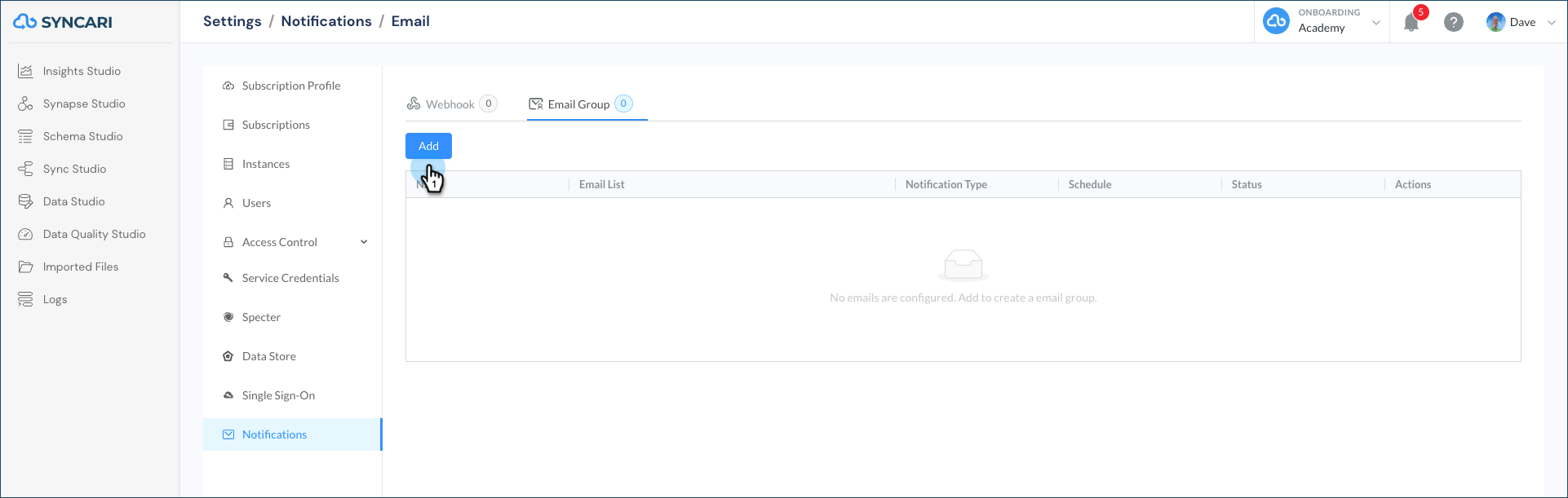Open Insights Studio label

(x=82, y=71)
